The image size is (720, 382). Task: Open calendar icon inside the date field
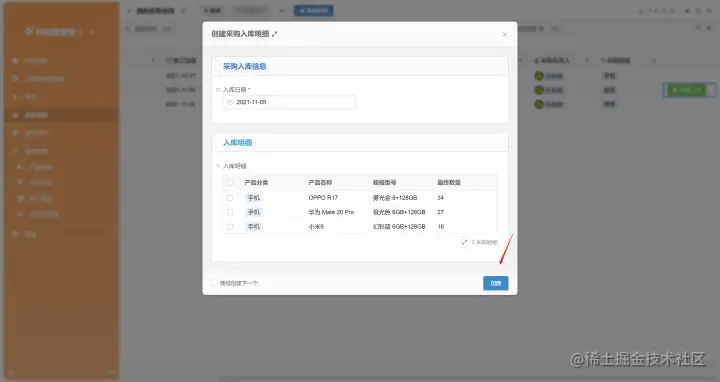click(x=230, y=102)
